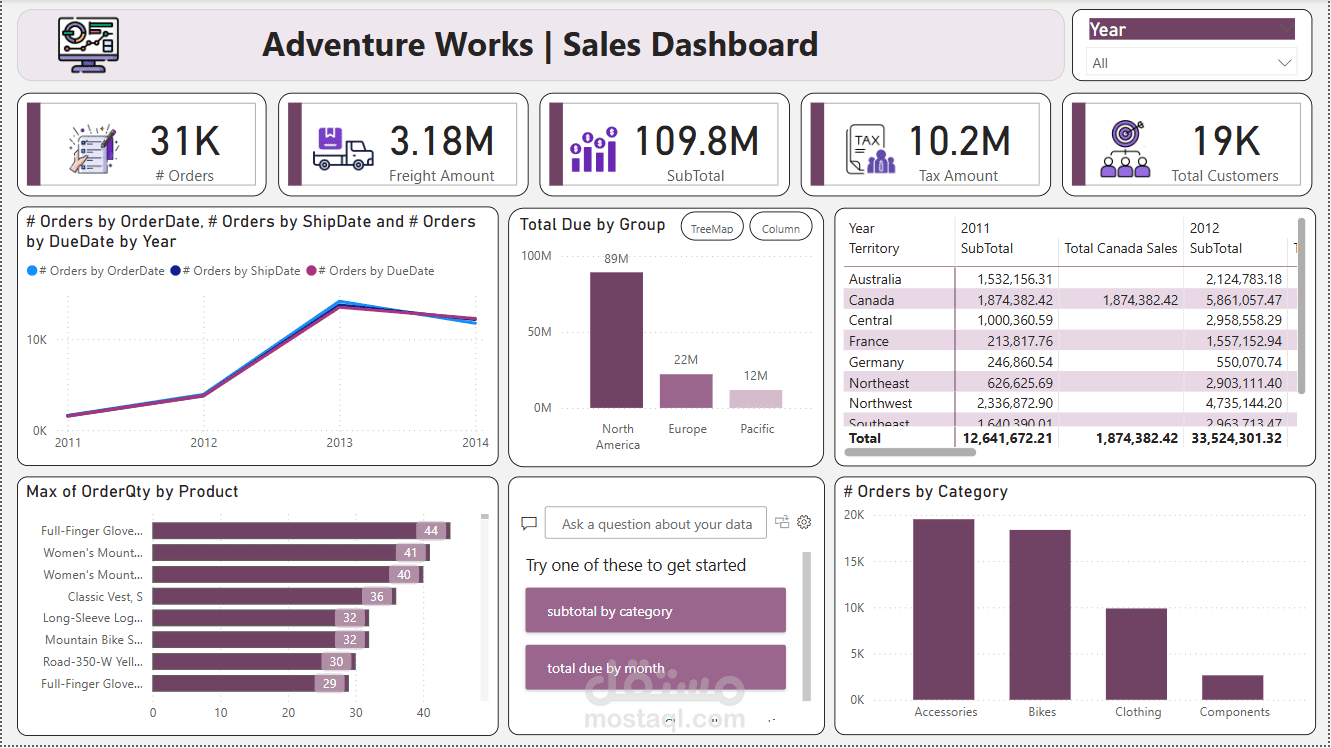Click the Components category bar

pos(1232,687)
